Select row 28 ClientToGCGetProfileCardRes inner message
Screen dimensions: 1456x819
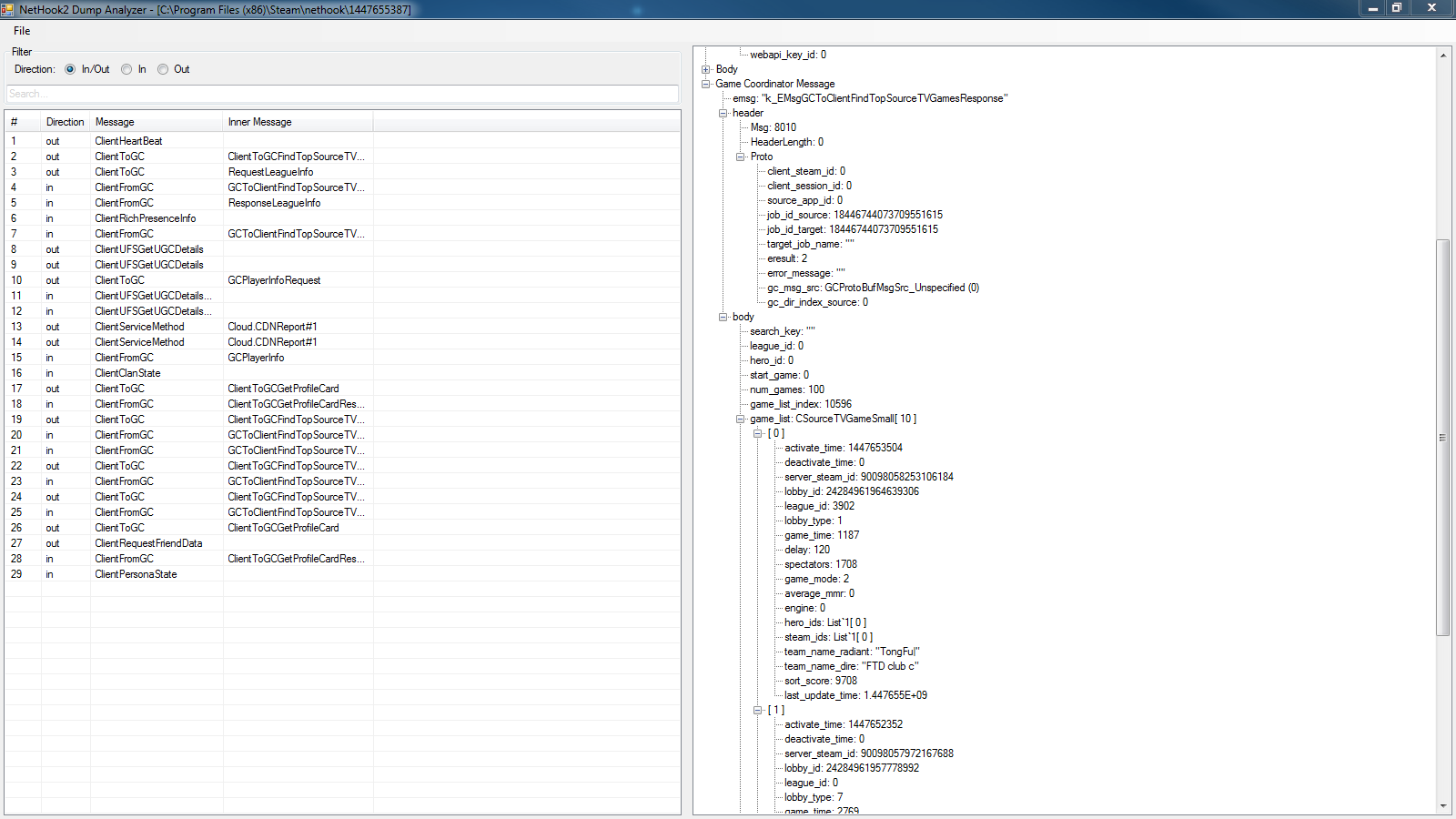[297, 559]
